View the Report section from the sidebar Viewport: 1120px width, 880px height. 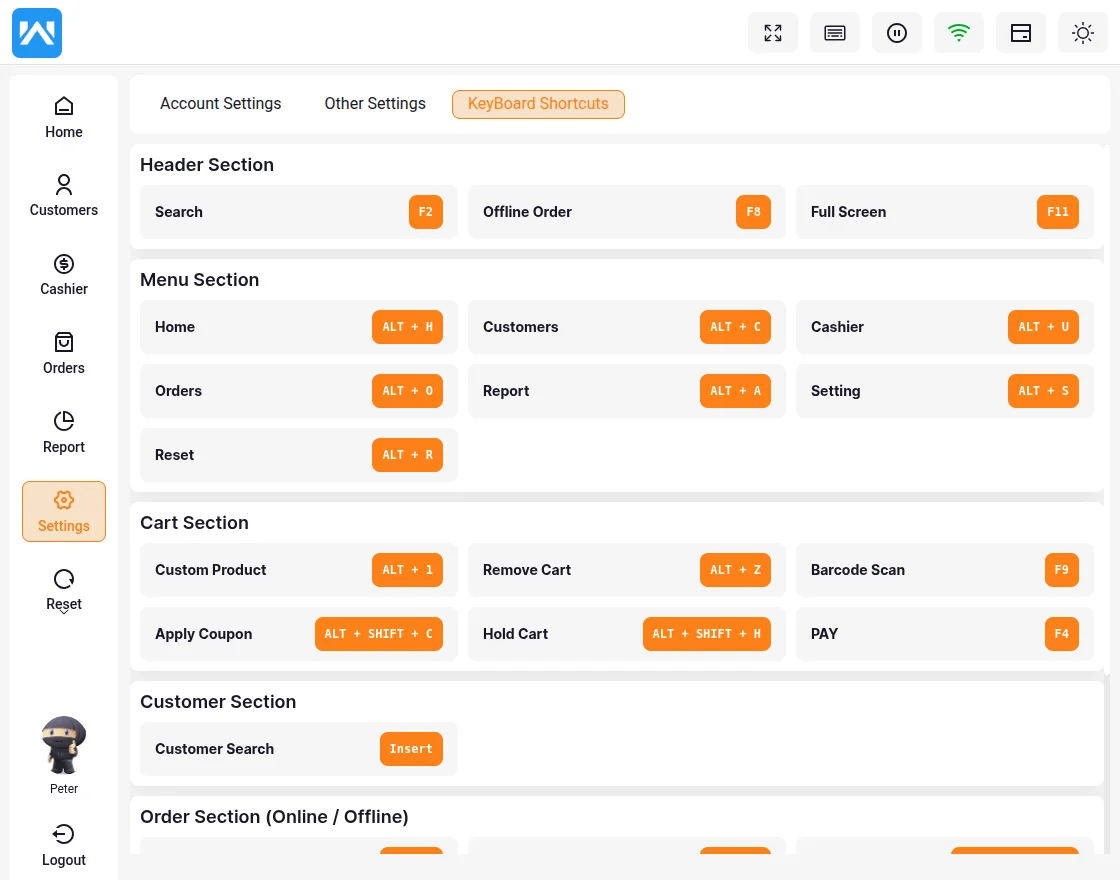pyautogui.click(x=64, y=431)
